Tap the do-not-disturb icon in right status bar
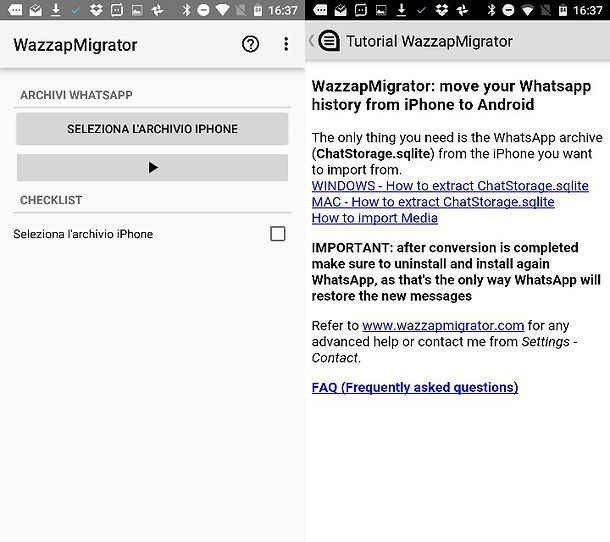This screenshot has height=542, width=610. point(508,10)
